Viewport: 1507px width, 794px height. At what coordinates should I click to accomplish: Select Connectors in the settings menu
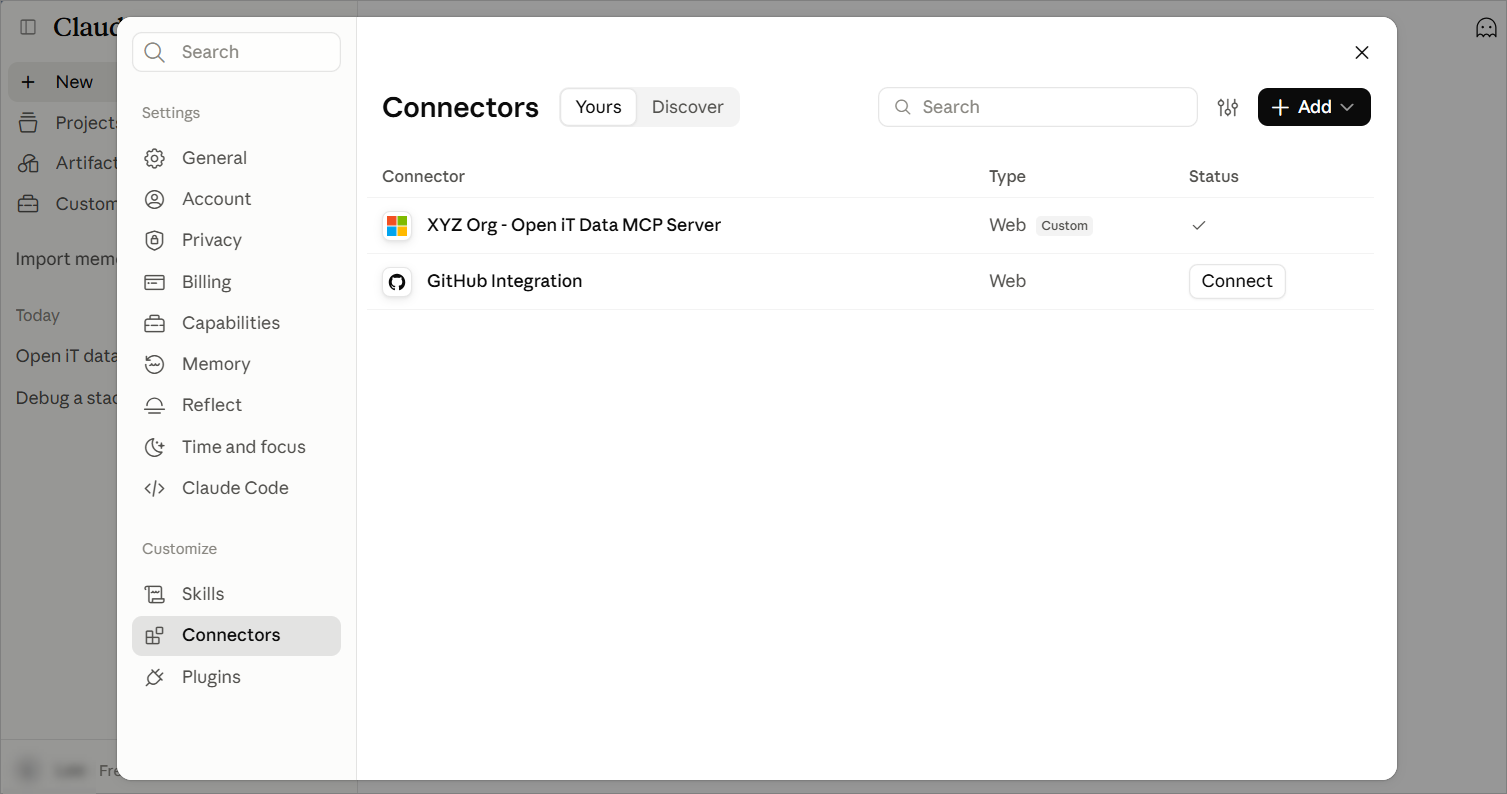(236, 636)
